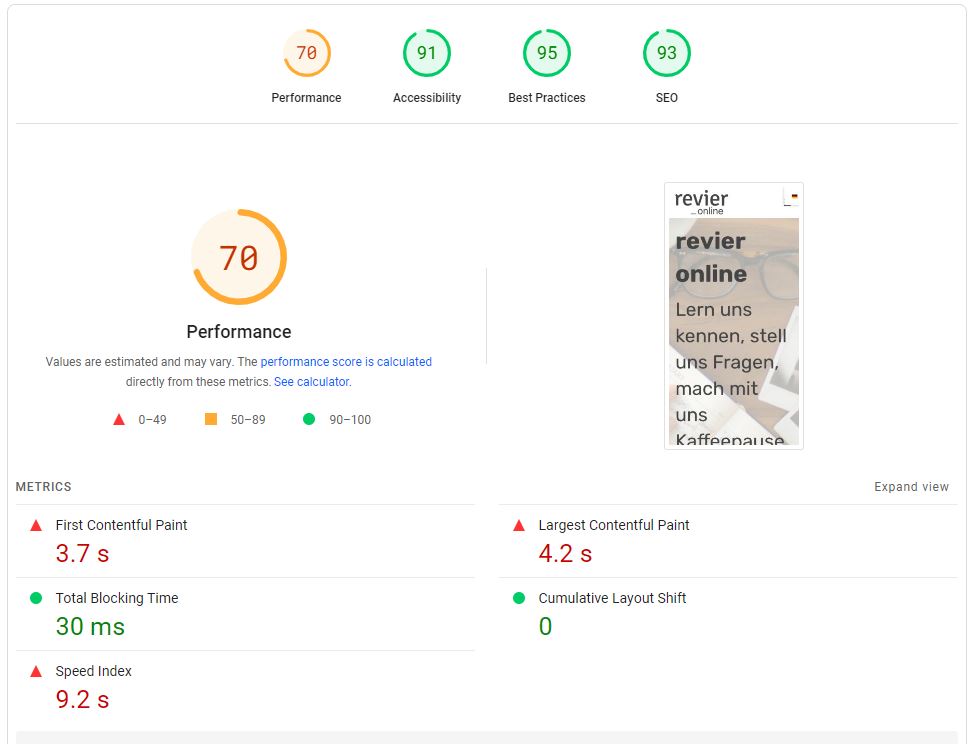The width and height of the screenshot is (974, 744).
Task: Click the red triangle beside Speed Index
Action: [36, 671]
